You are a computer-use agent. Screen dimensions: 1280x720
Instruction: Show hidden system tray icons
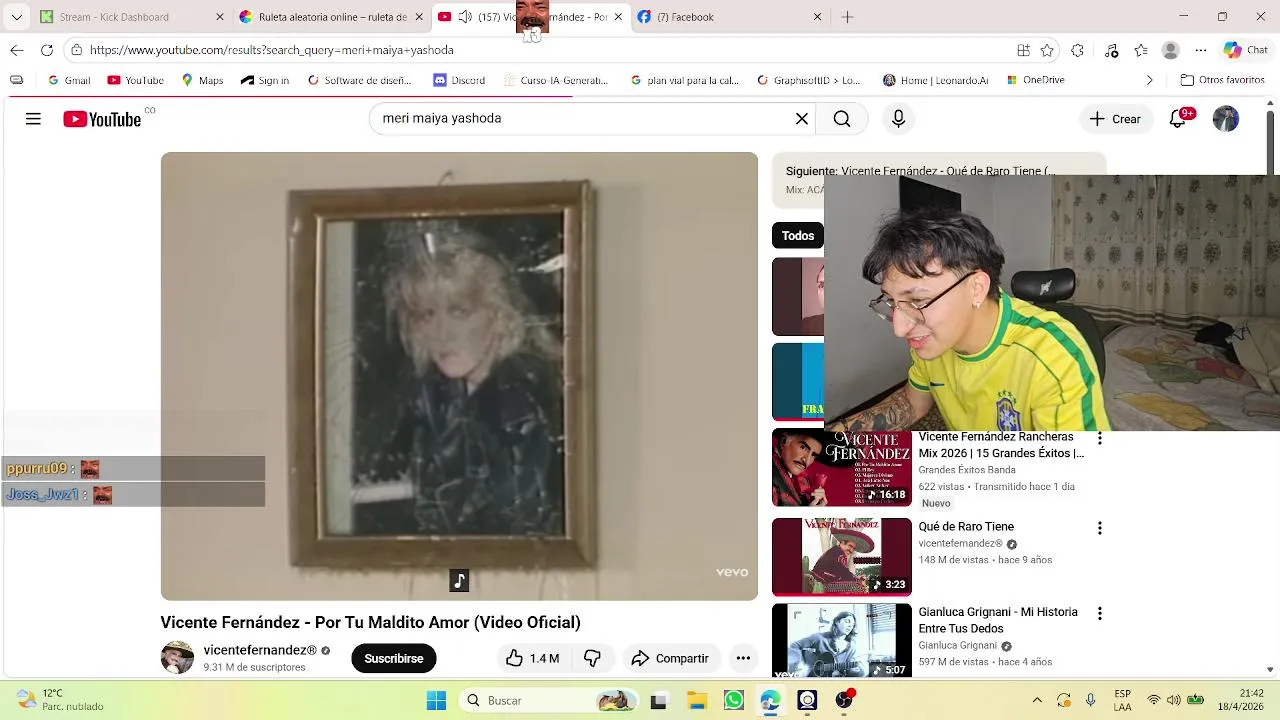[x=1037, y=701]
